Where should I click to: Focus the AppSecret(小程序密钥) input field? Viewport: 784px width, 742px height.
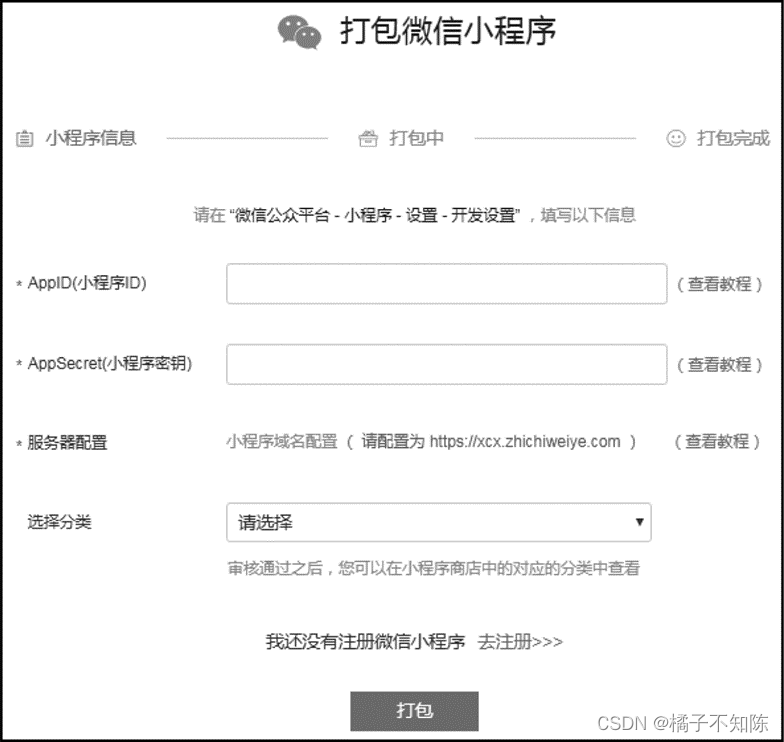446,364
